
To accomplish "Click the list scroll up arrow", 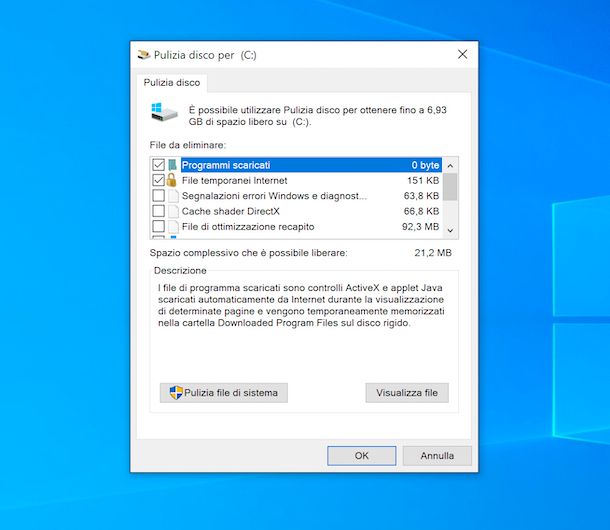I will point(450,166).
